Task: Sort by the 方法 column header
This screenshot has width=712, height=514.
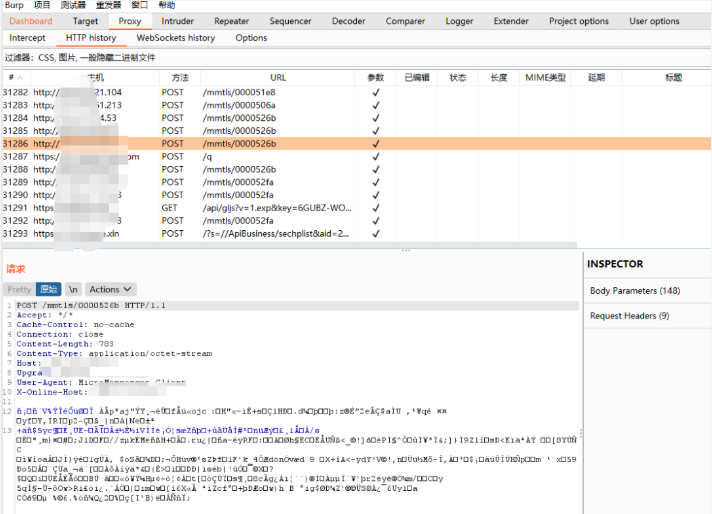Action: (x=180, y=78)
